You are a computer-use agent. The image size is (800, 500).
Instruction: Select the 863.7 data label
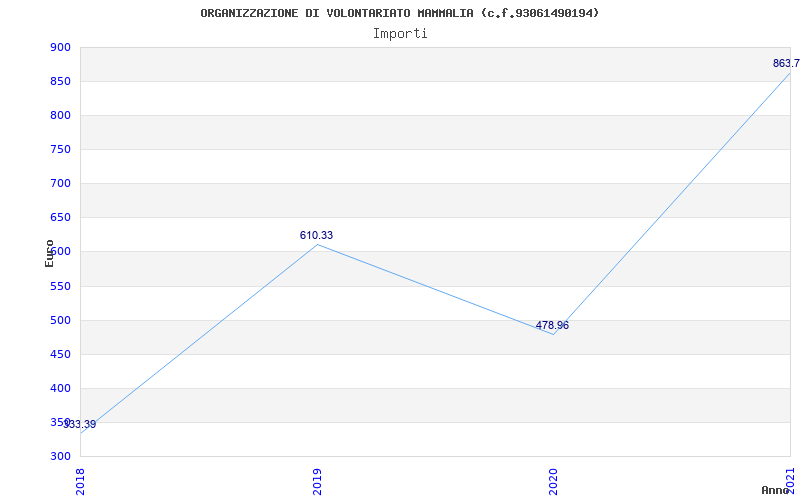(x=786, y=64)
